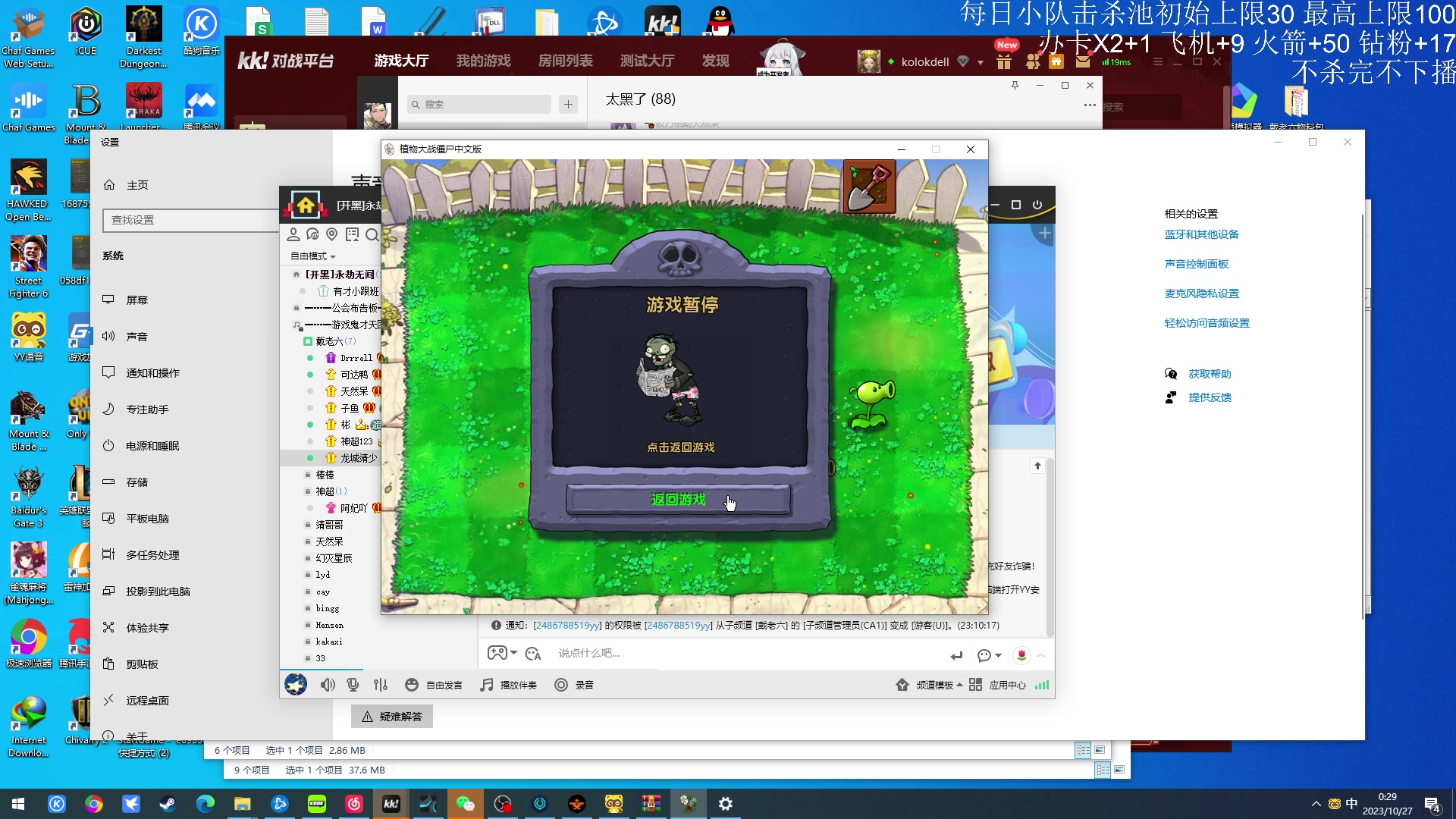
Task: Open the three-dot menu in 太黑了 chat
Action: (x=1090, y=105)
